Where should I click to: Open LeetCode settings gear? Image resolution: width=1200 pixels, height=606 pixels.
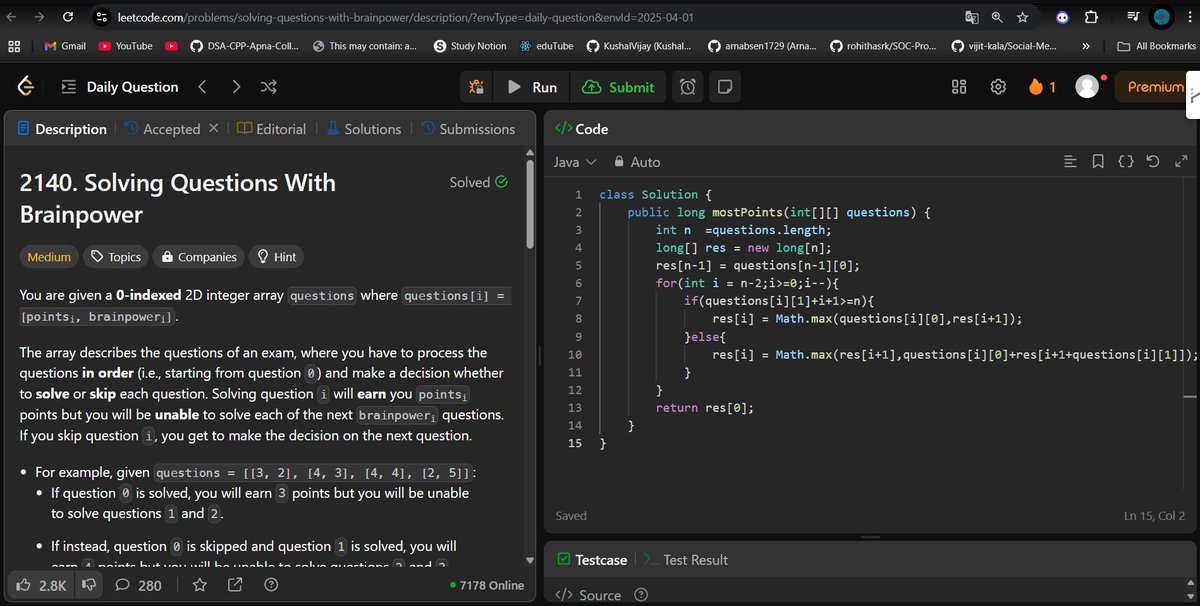(997, 87)
